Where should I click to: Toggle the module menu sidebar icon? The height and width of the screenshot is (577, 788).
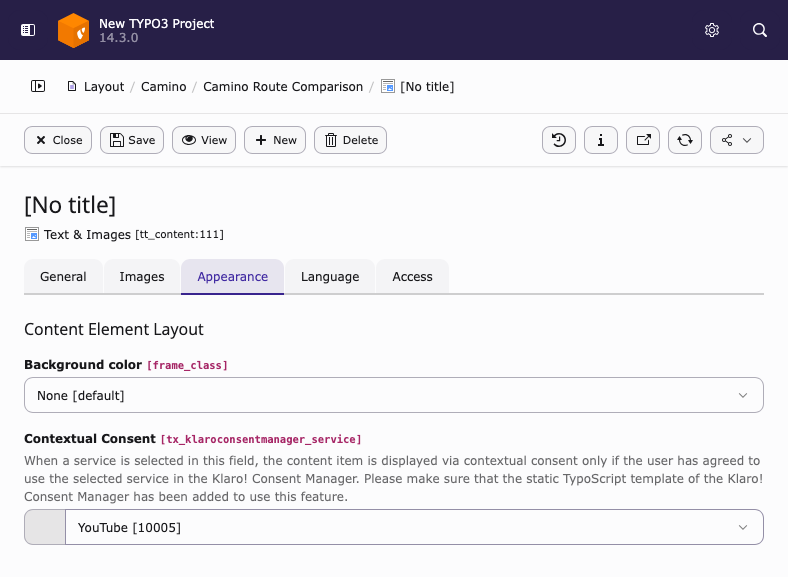[28, 30]
